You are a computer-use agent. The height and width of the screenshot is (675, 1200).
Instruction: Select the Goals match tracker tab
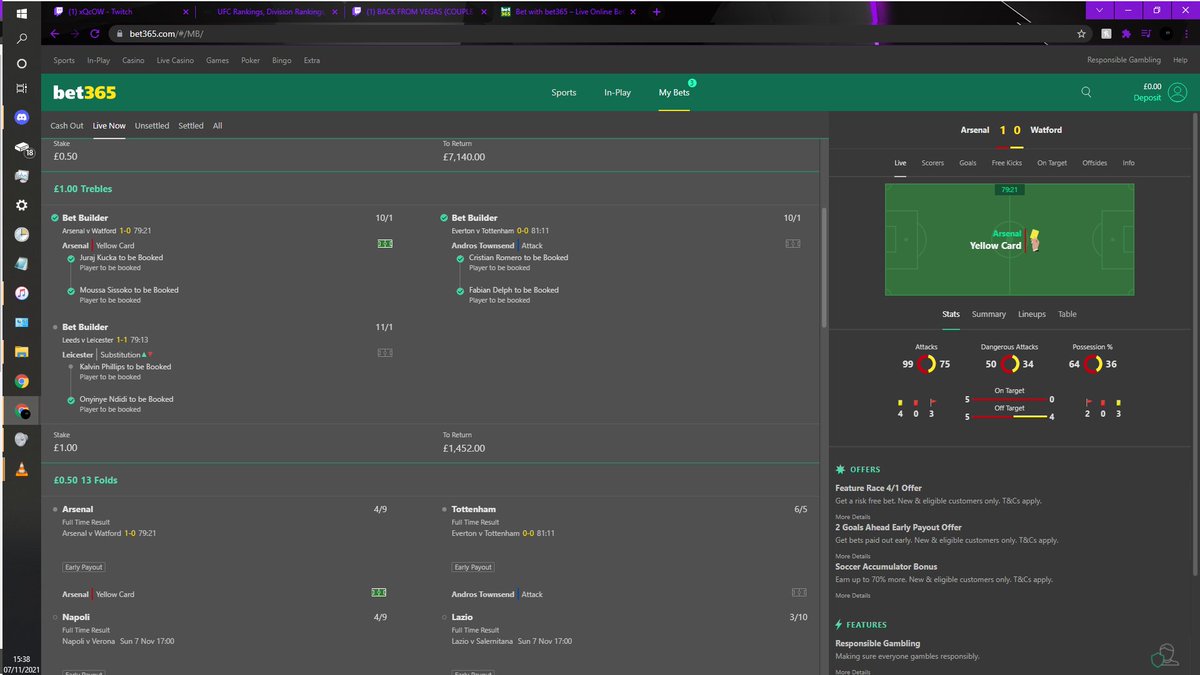(x=967, y=162)
